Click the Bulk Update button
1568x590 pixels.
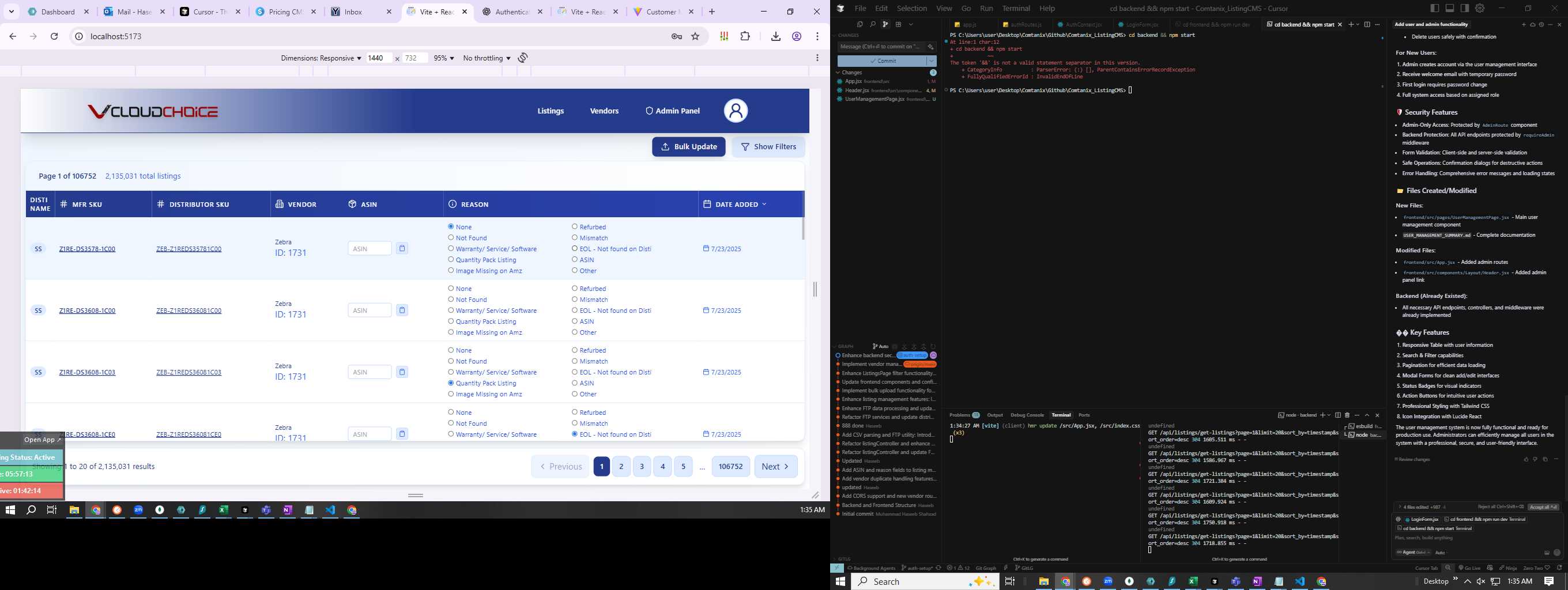688,146
